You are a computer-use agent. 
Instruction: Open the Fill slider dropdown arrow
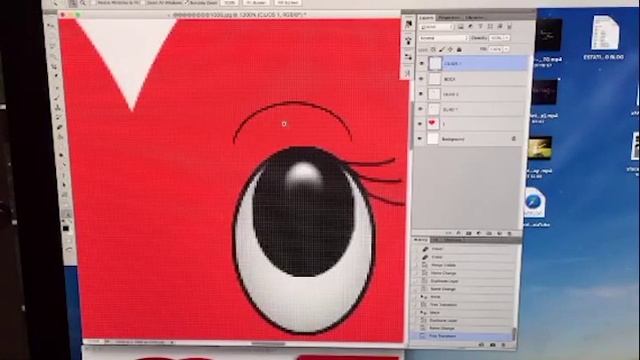click(506, 49)
